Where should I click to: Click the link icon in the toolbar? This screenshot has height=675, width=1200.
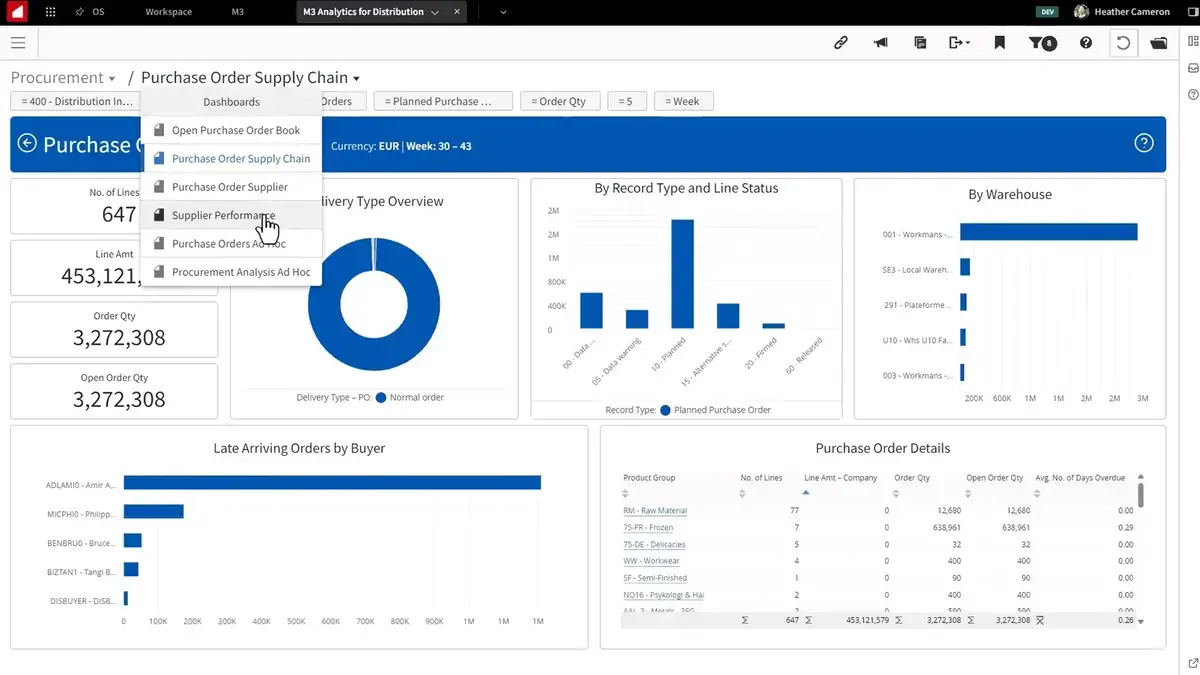point(841,43)
